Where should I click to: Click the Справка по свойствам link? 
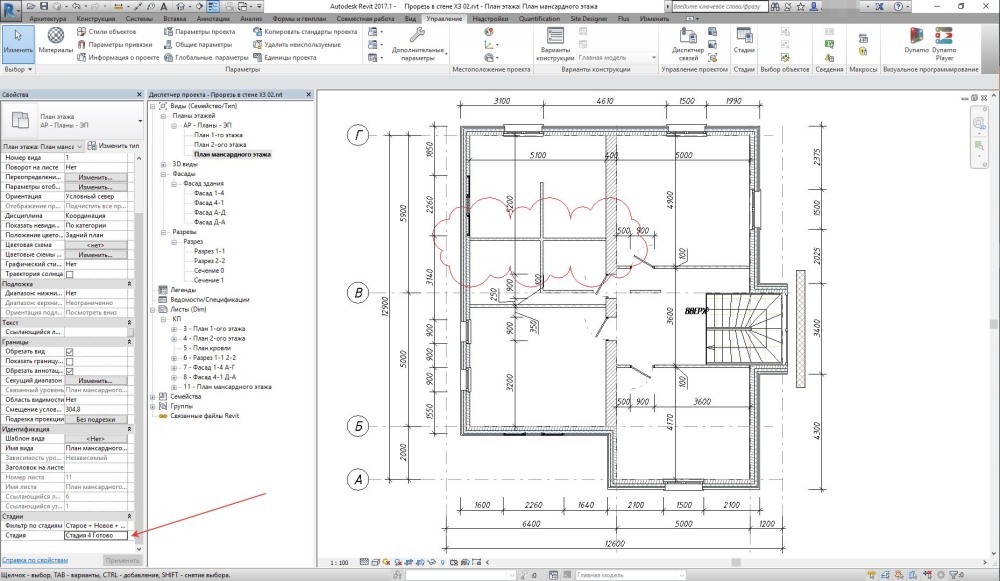point(35,560)
